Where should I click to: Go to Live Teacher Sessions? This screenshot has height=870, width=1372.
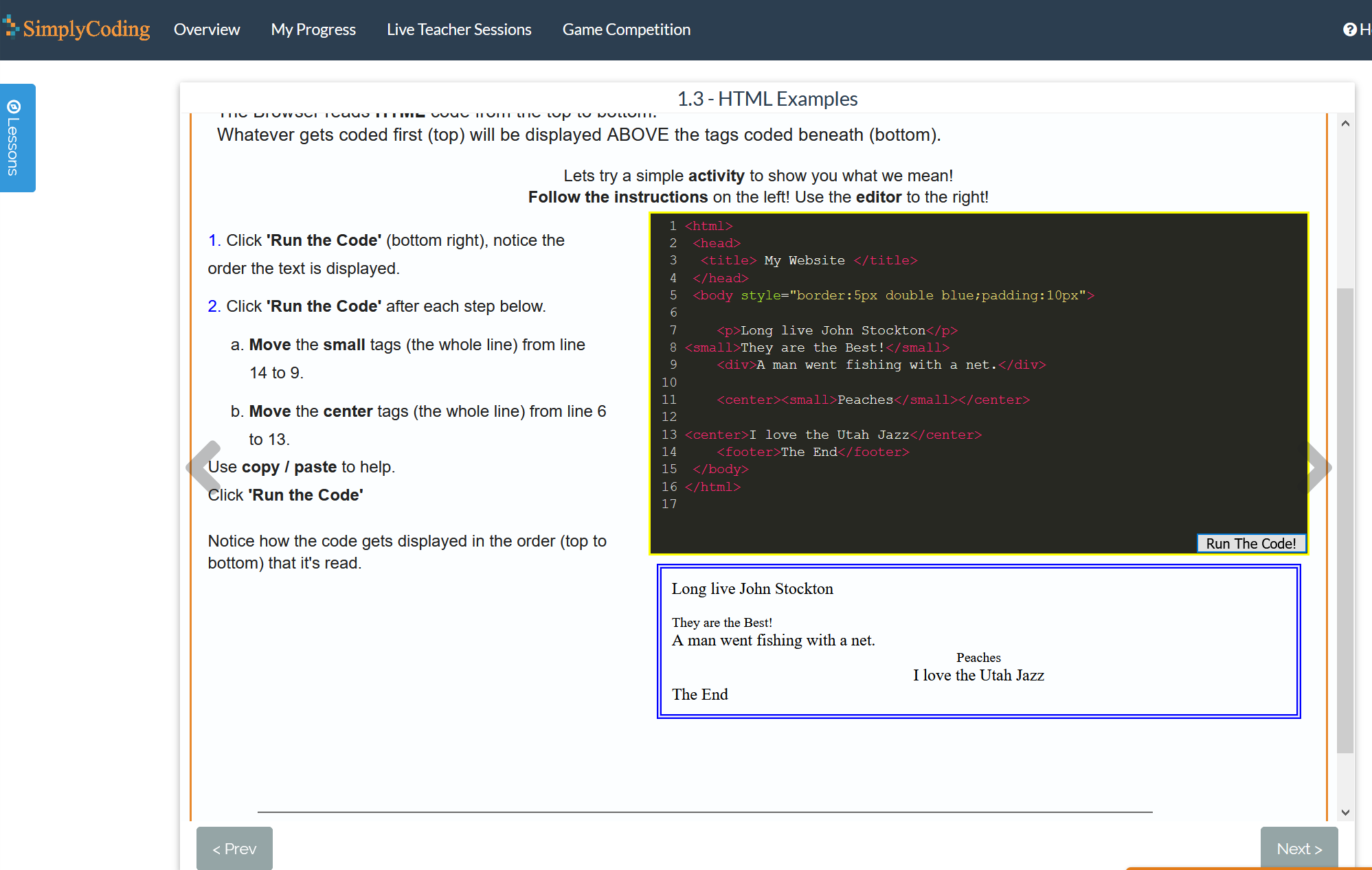pos(459,30)
